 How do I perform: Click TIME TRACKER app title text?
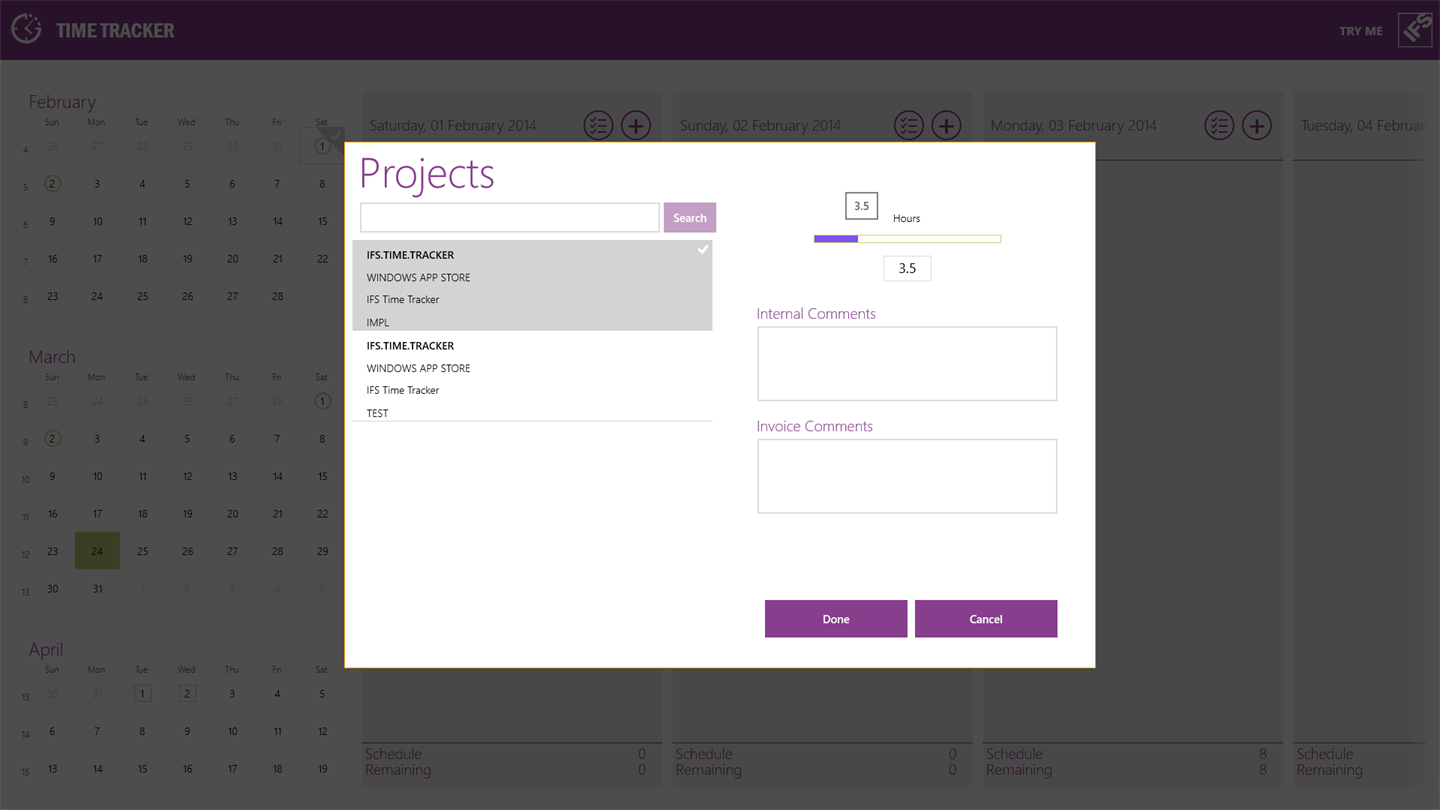pyautogui.click(x=115, y=31)
